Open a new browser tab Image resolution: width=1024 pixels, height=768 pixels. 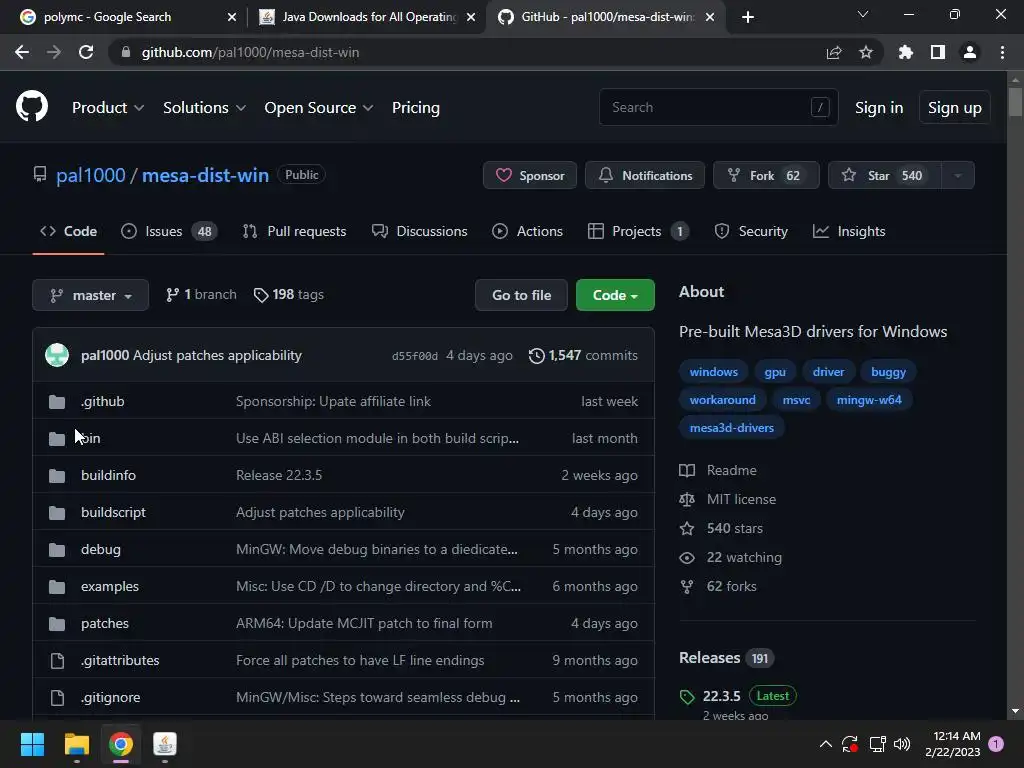point(748,17)
